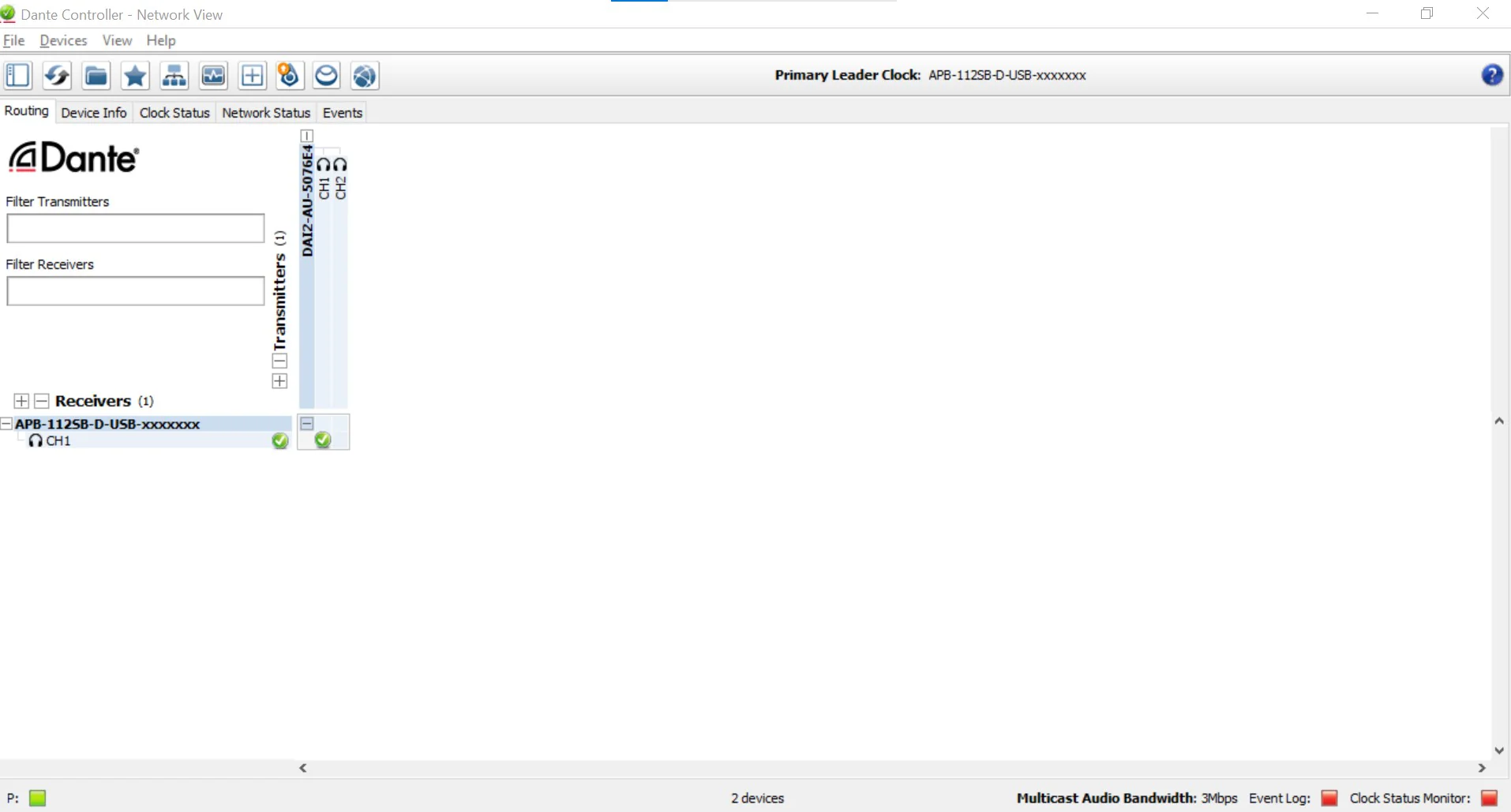Screen dimensions: 1511x812
Task: Click the globe icon in the toolbar
Action: point(365,76)
